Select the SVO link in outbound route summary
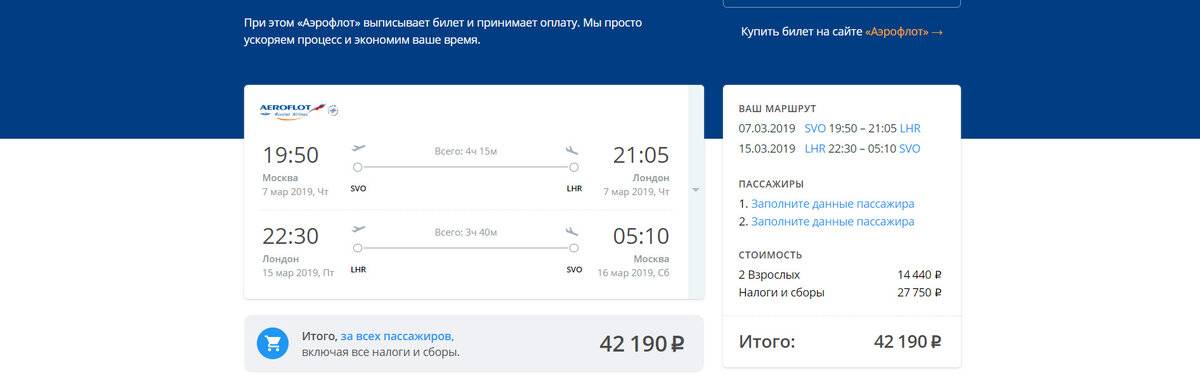The image size is (1200, 375). tap(816, 129)
